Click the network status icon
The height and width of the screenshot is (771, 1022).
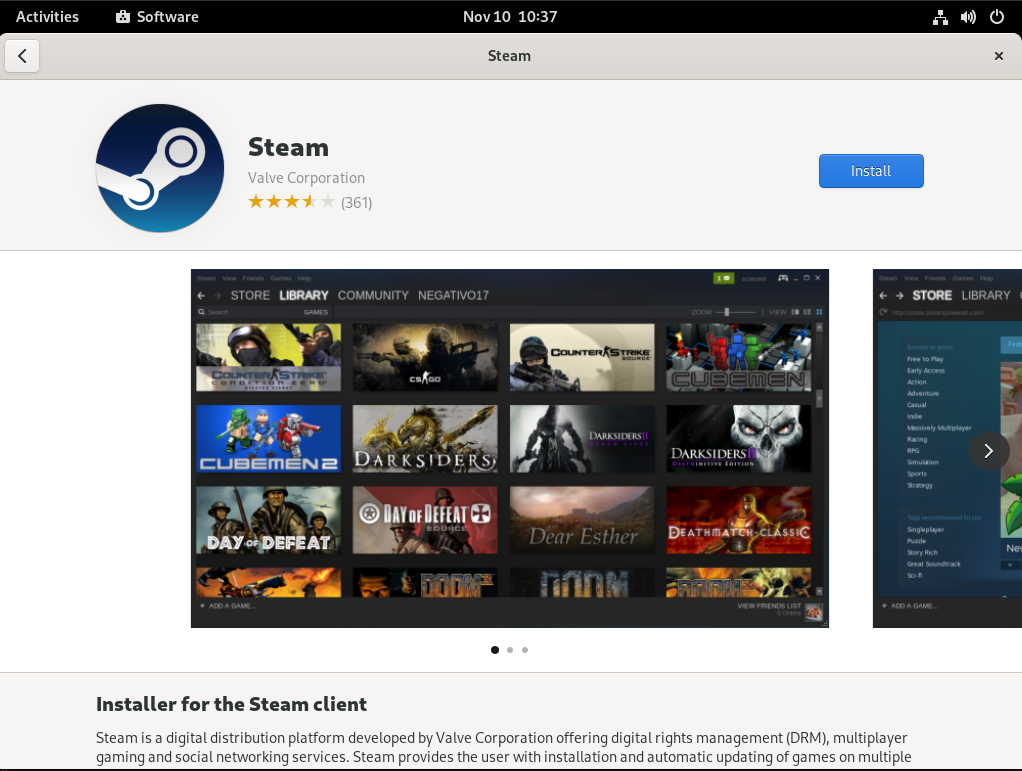coord(940,18)
